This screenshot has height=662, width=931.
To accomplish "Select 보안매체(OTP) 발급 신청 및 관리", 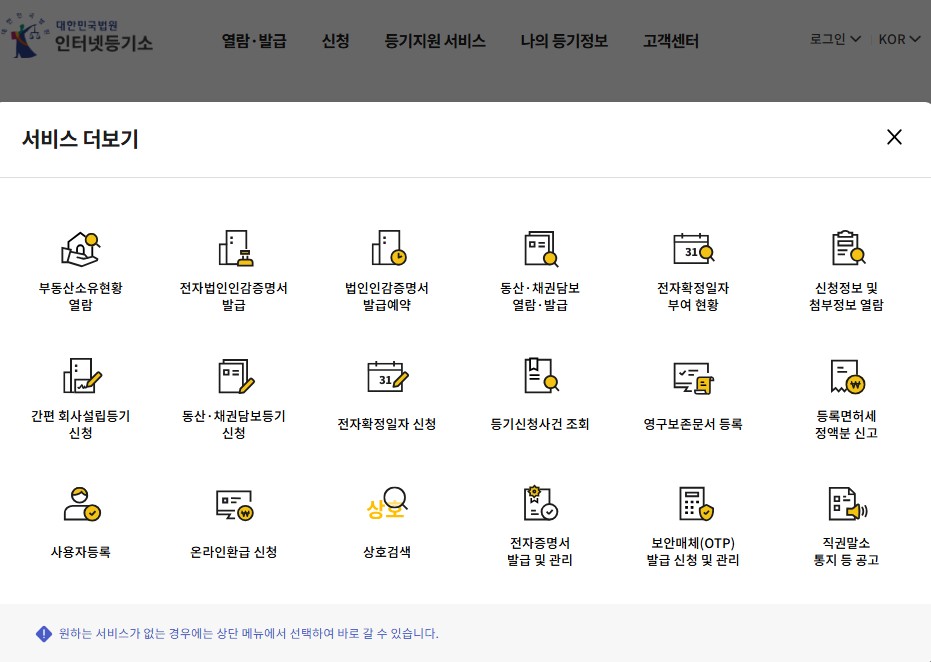I will point(693,522).
